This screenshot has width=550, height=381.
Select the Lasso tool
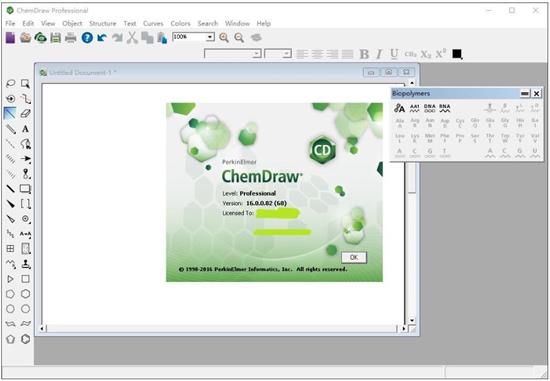point(11,83)
